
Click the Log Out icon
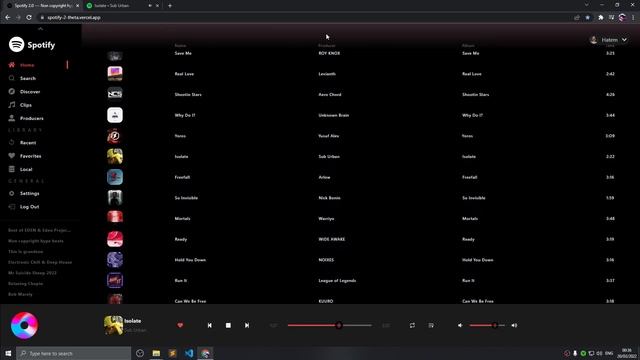click(11, 207)
